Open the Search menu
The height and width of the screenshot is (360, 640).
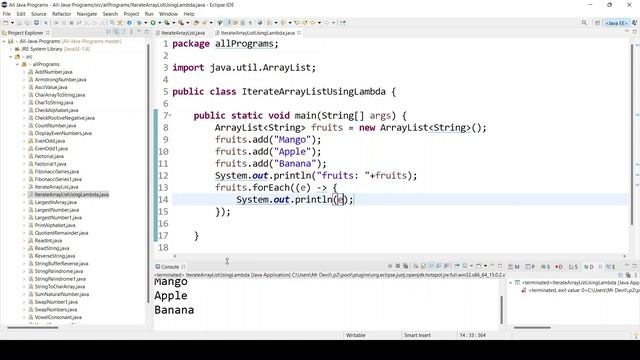point(110,14)
